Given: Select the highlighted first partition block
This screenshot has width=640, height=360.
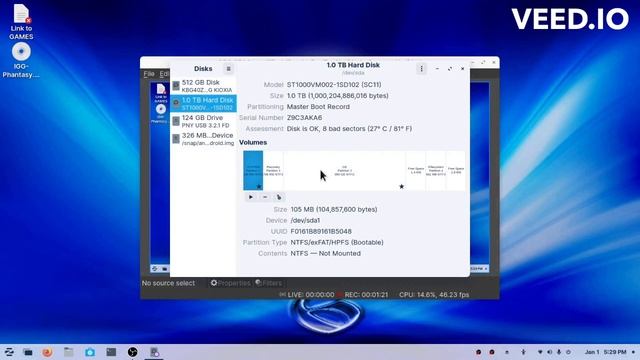Looking at the screenshot, I should (253, 171).
